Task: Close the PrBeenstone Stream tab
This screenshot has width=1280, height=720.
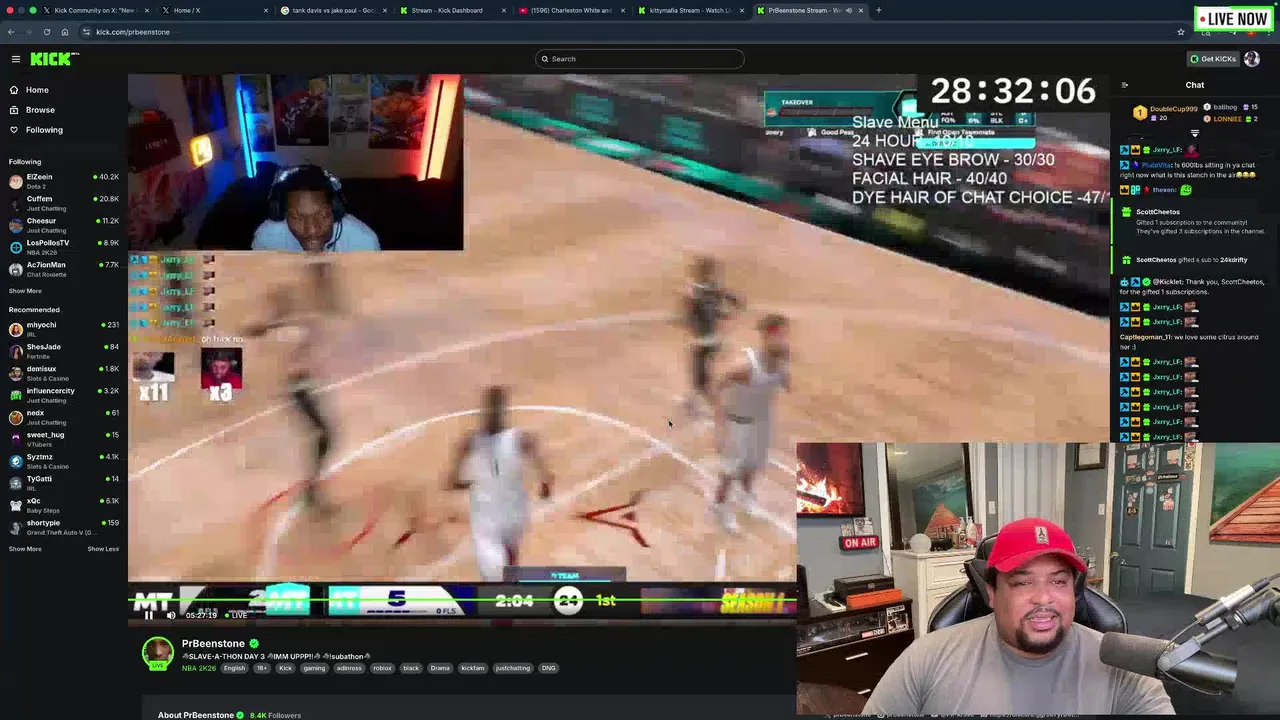Action: 861,10
